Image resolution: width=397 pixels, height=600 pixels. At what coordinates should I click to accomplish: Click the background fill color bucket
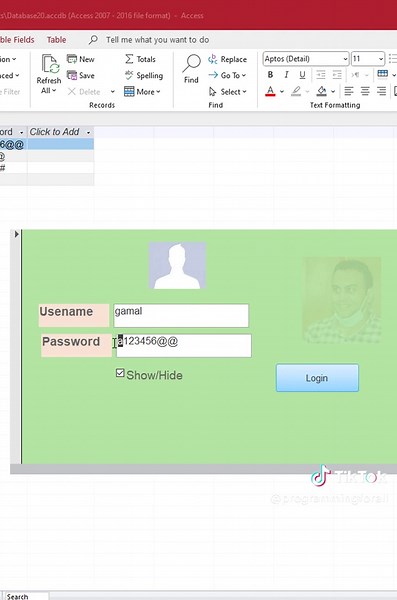point(322,91)
